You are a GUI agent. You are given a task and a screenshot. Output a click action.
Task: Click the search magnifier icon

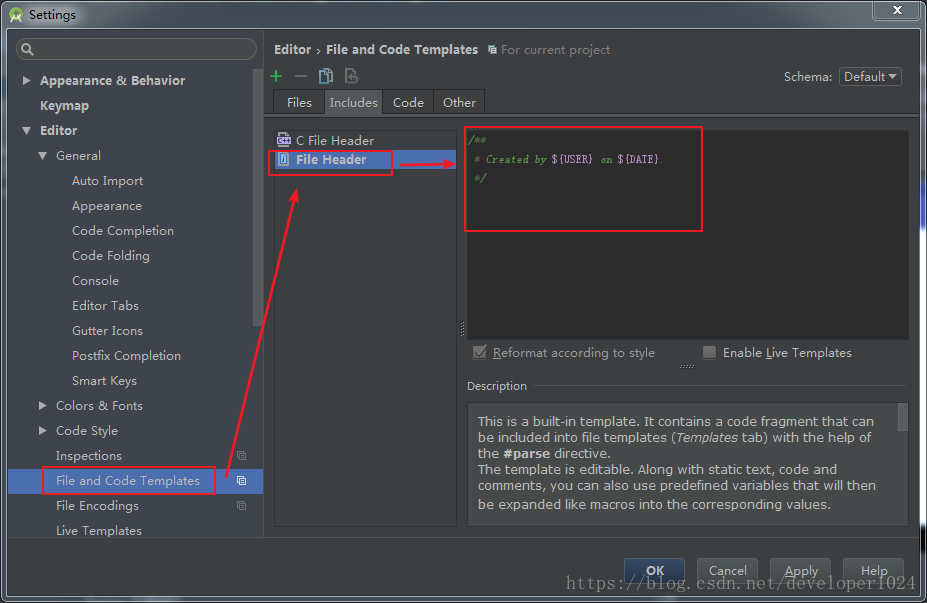pyautogui.click(x=27, y=49)
